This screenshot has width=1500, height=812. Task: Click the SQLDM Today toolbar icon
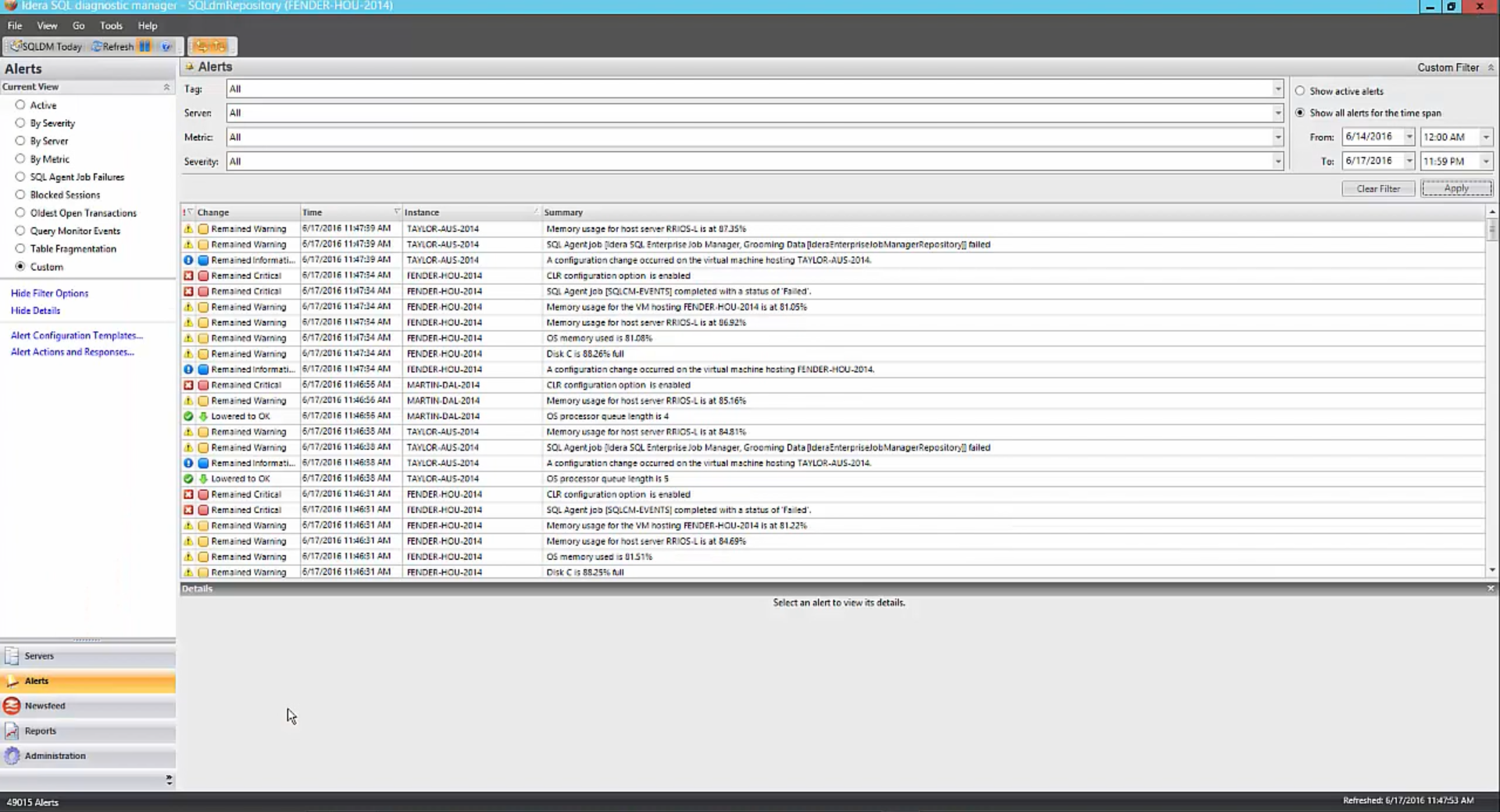click(x=45, y=47)
